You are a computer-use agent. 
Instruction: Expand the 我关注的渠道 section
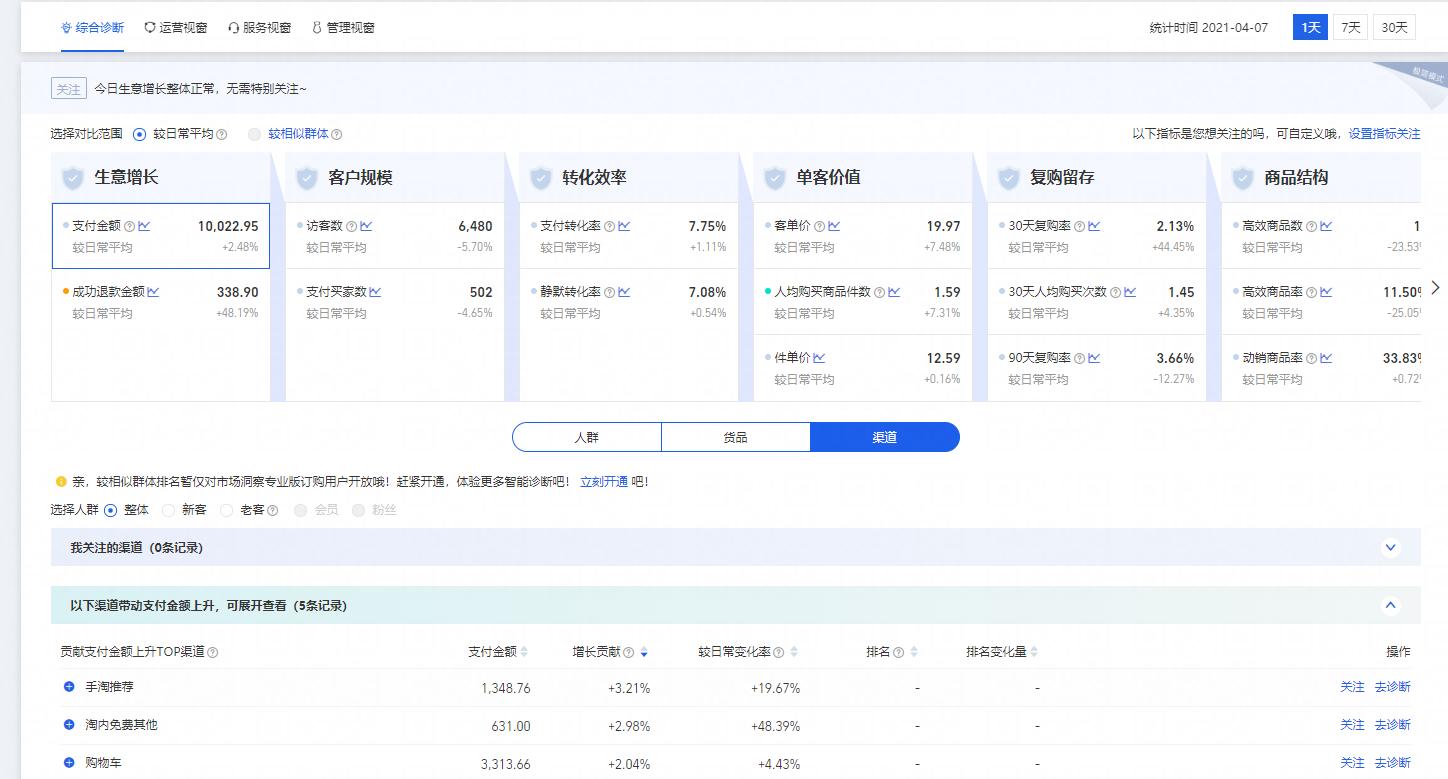coord(1389,547)
